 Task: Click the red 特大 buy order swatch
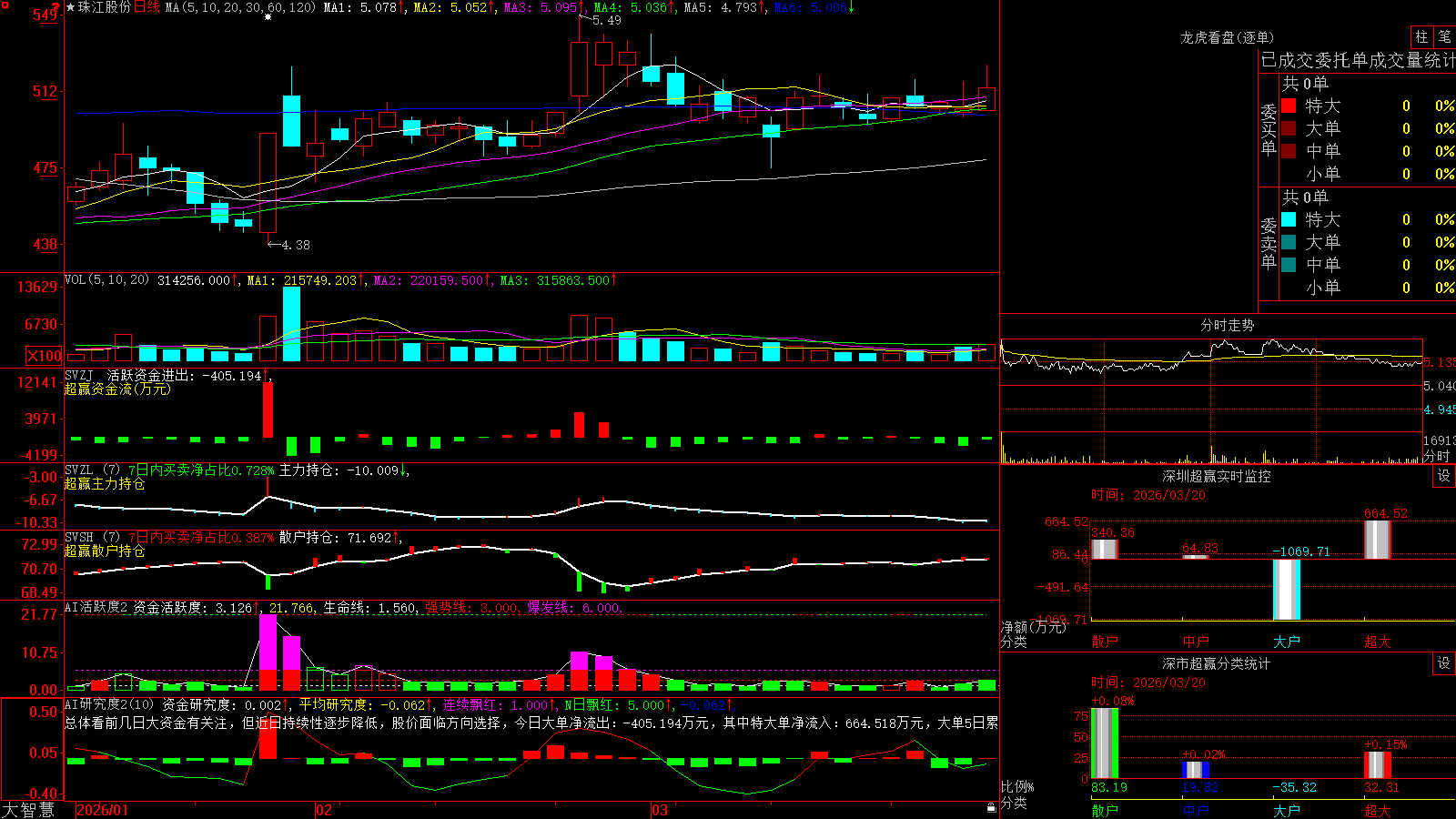(x=1289, y=106)
